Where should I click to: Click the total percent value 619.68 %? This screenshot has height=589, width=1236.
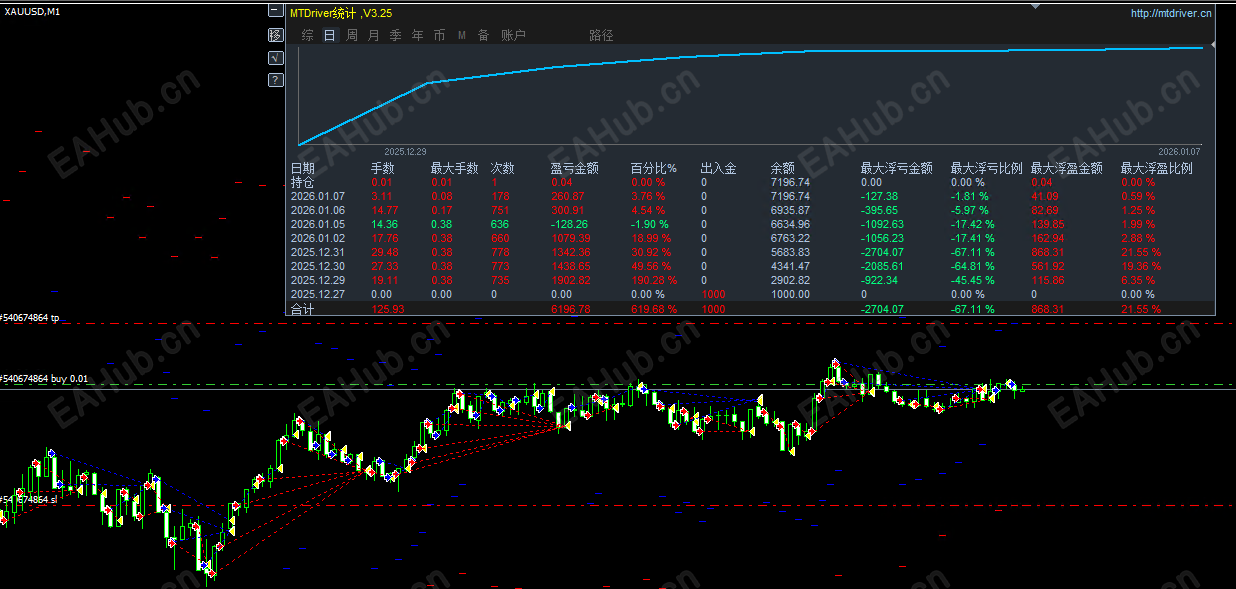[653, 310]
